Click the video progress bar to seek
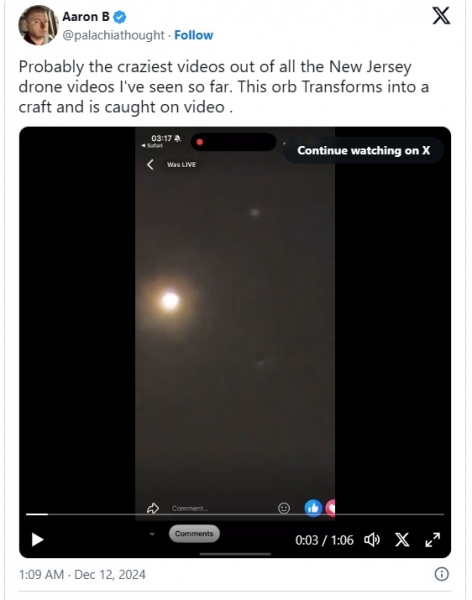 235,514
